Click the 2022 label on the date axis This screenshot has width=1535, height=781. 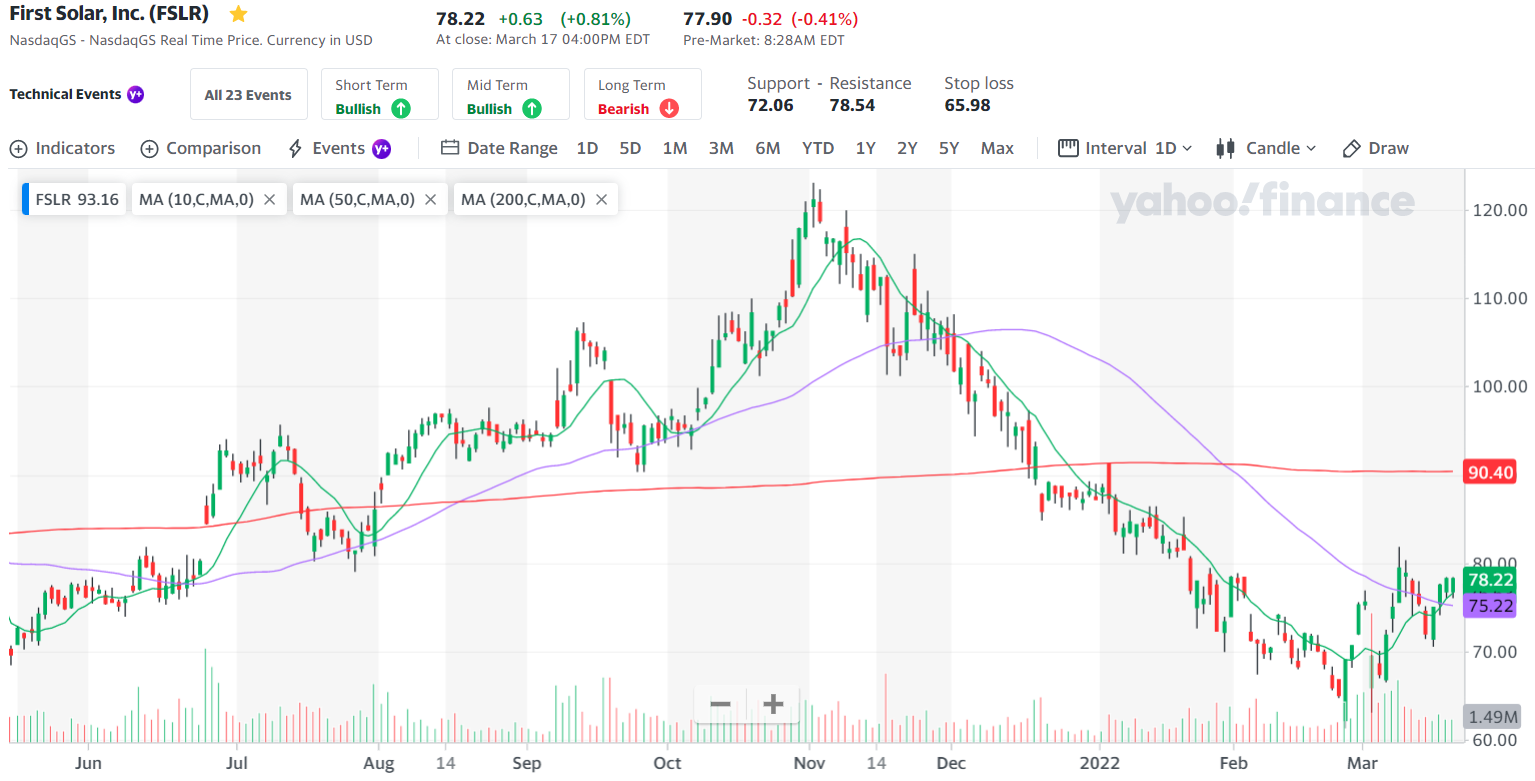[1100, 763]
